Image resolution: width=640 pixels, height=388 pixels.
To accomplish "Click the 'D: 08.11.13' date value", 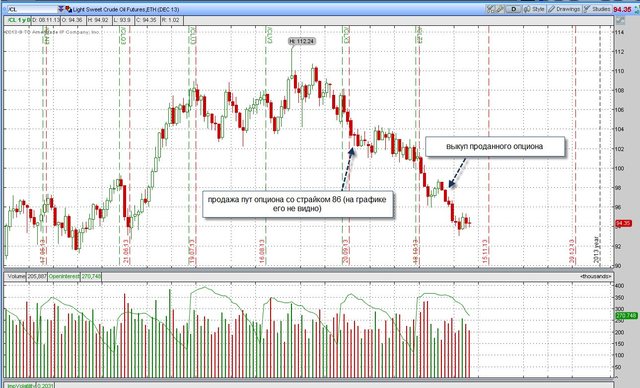I will [46, 20].
